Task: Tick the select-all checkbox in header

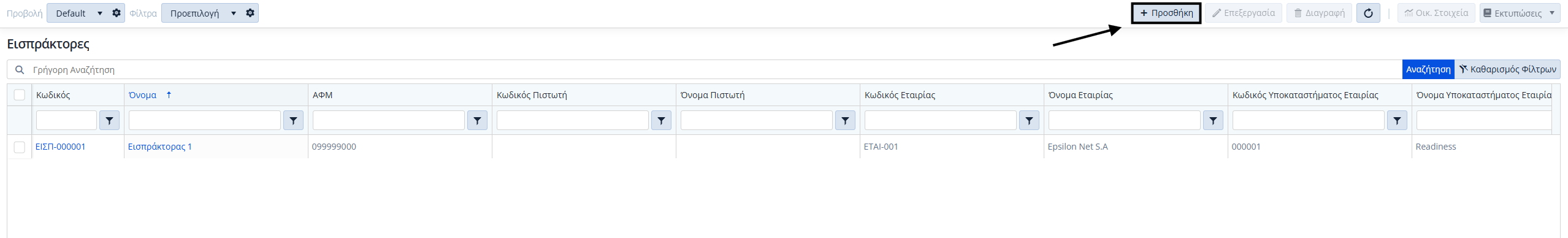Action: tap(20, 95)
